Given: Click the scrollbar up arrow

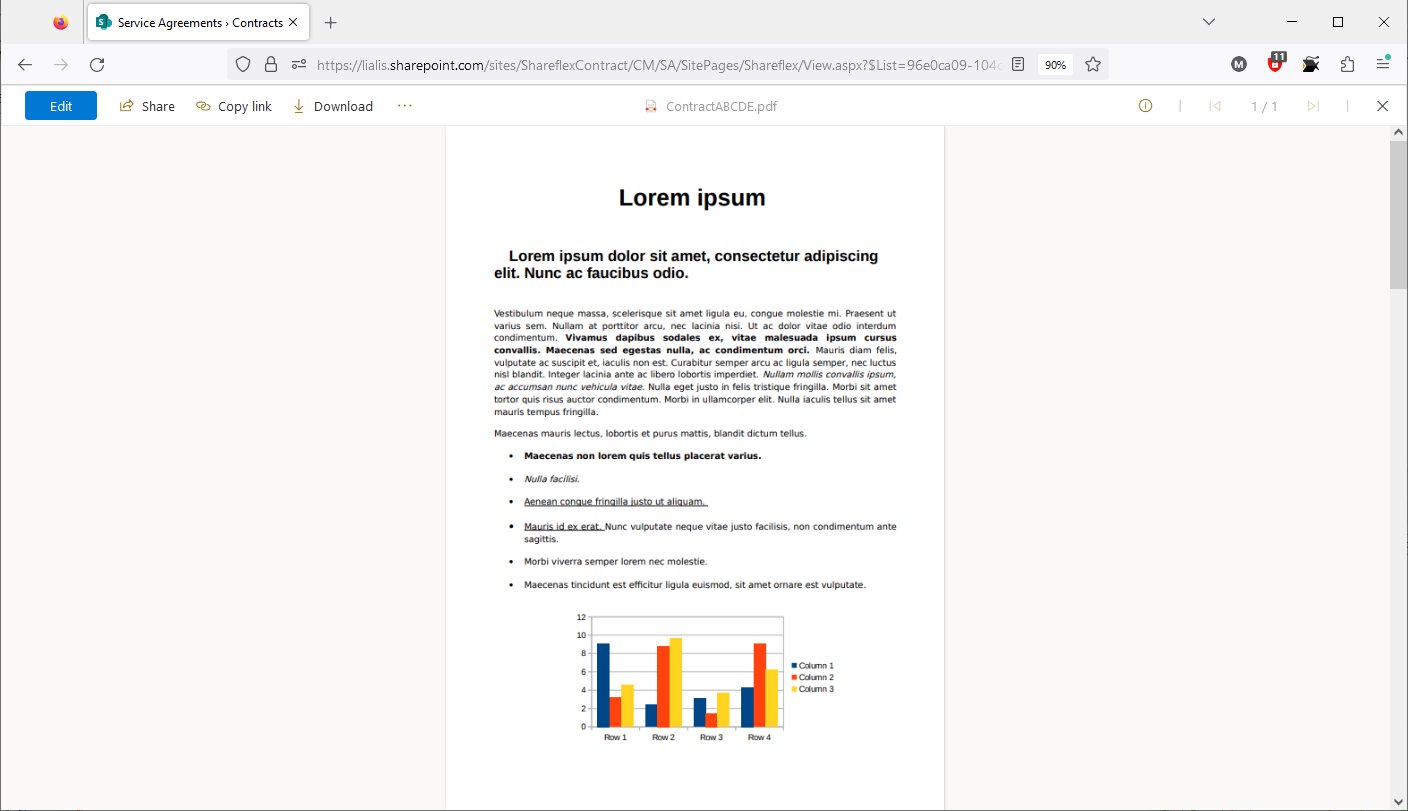Looking at the screenshot, I should point(1398,133).
